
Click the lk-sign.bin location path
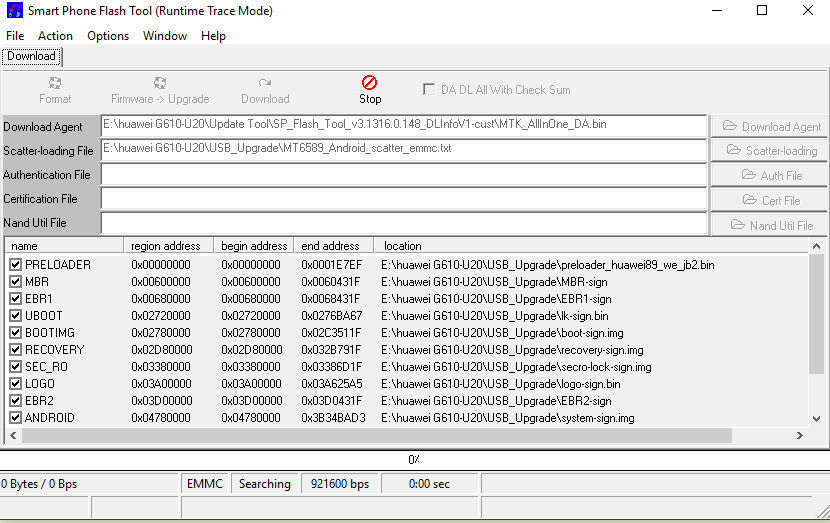pyautogui.click(x=494, y=315)
